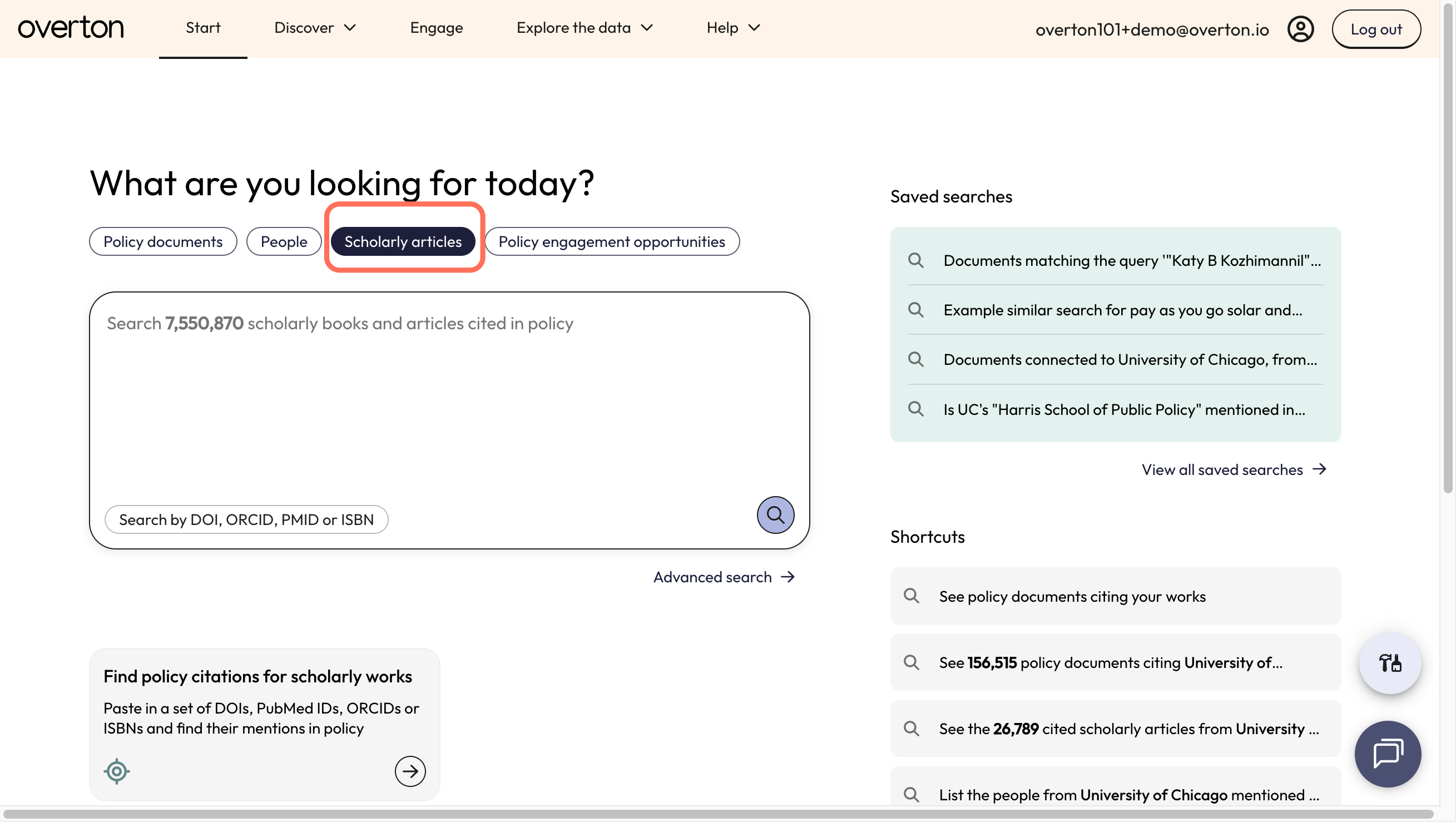This screenshot has height=822, width=1456.
Task: Click search icon beside 156,515 policy documents
Action: 911,661
